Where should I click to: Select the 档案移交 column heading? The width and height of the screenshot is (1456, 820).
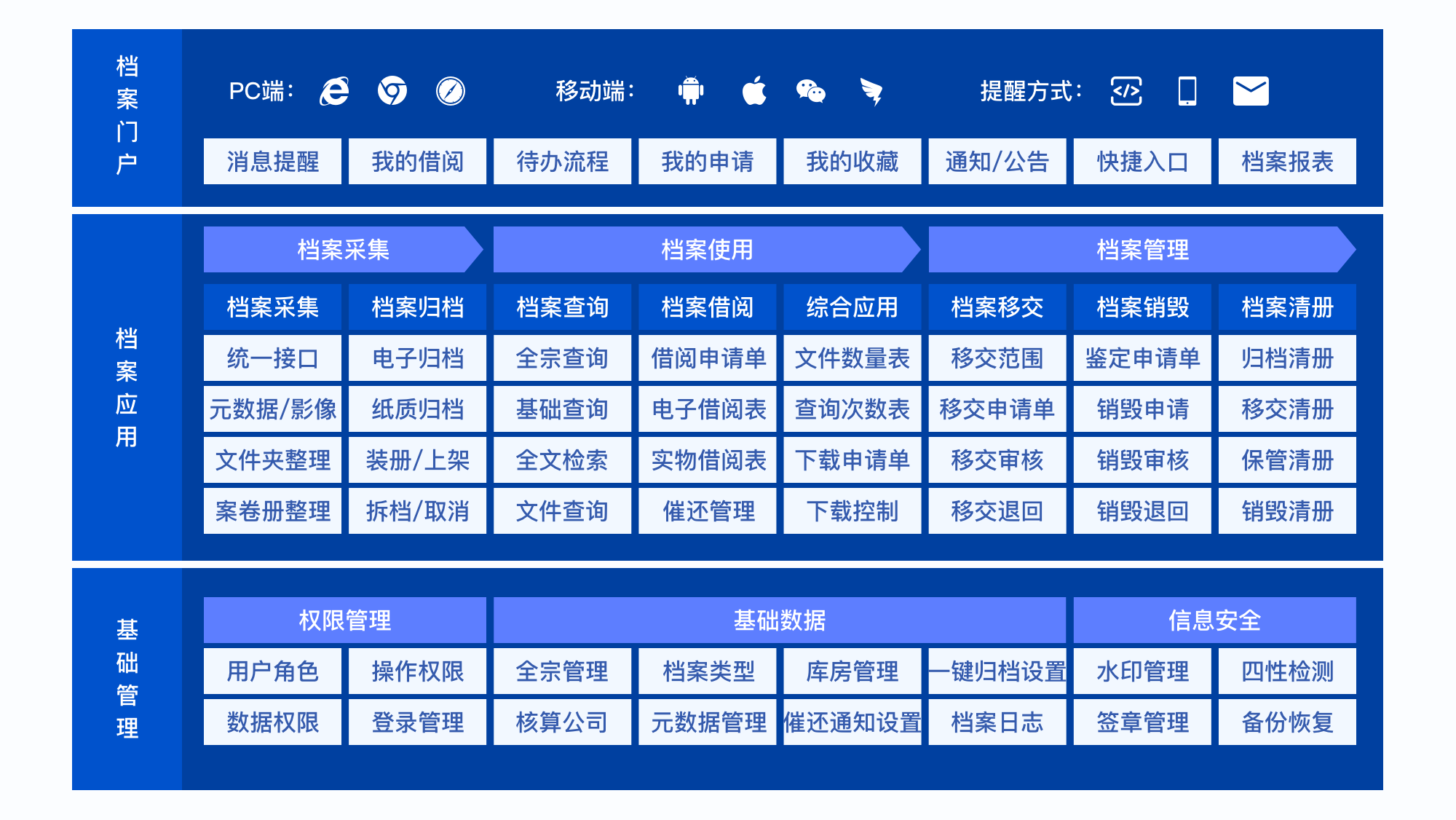[997, 307]
